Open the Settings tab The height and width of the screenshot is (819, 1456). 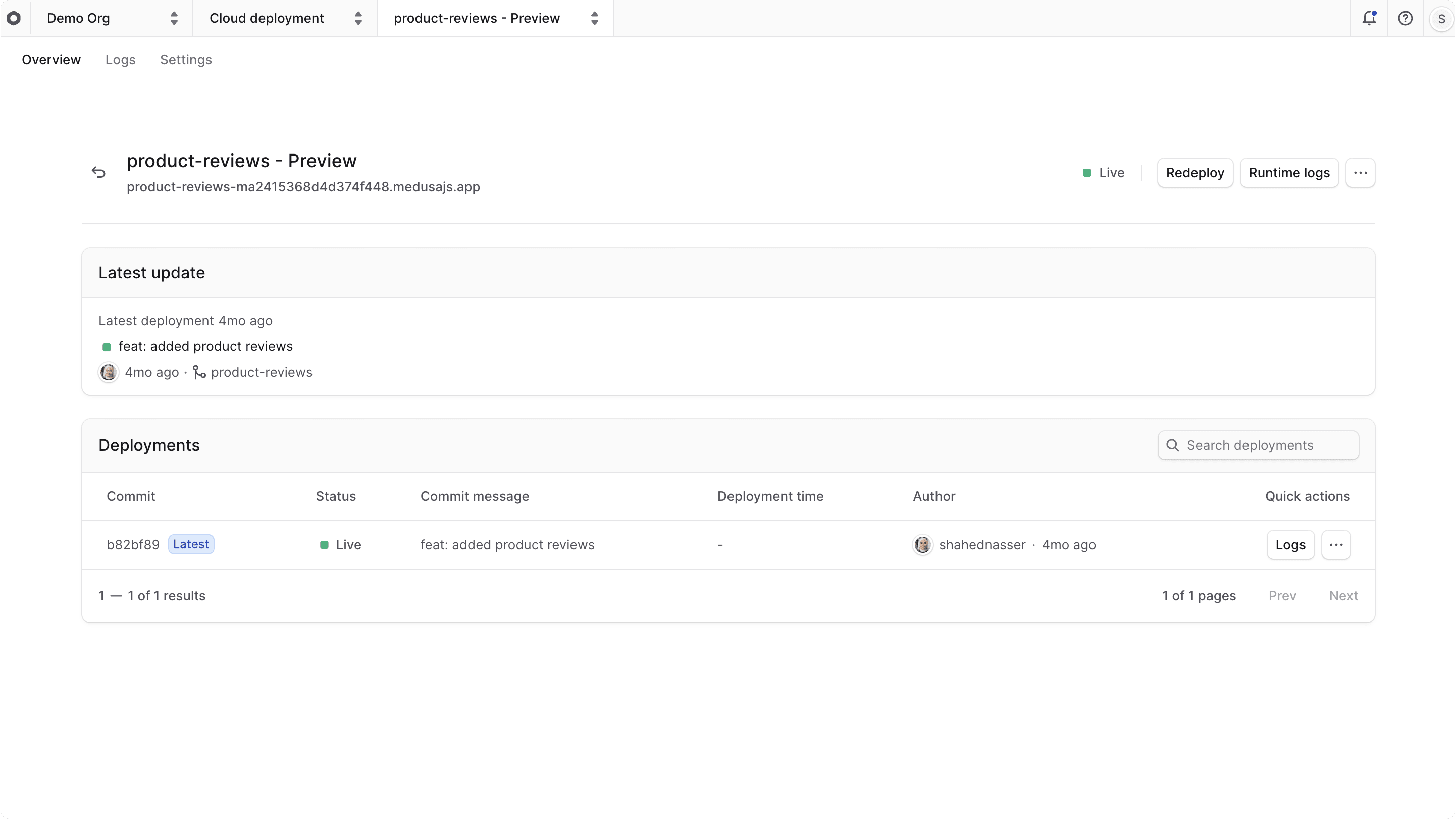pyautogui.click(x=186, y=60)
